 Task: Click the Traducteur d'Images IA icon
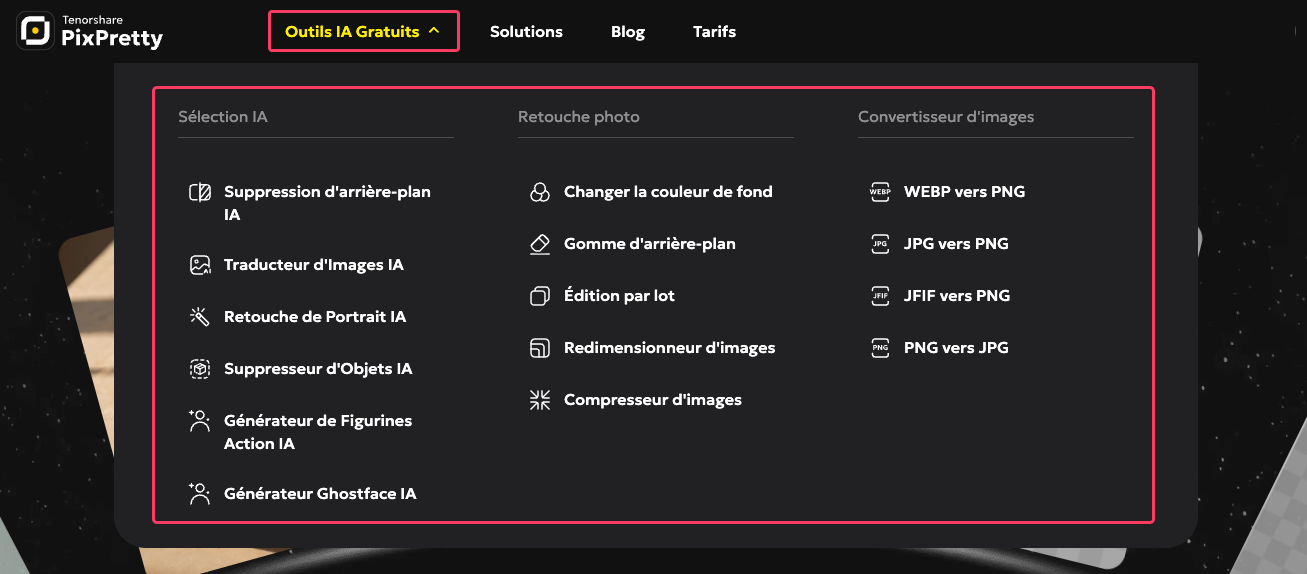point(200,265)
